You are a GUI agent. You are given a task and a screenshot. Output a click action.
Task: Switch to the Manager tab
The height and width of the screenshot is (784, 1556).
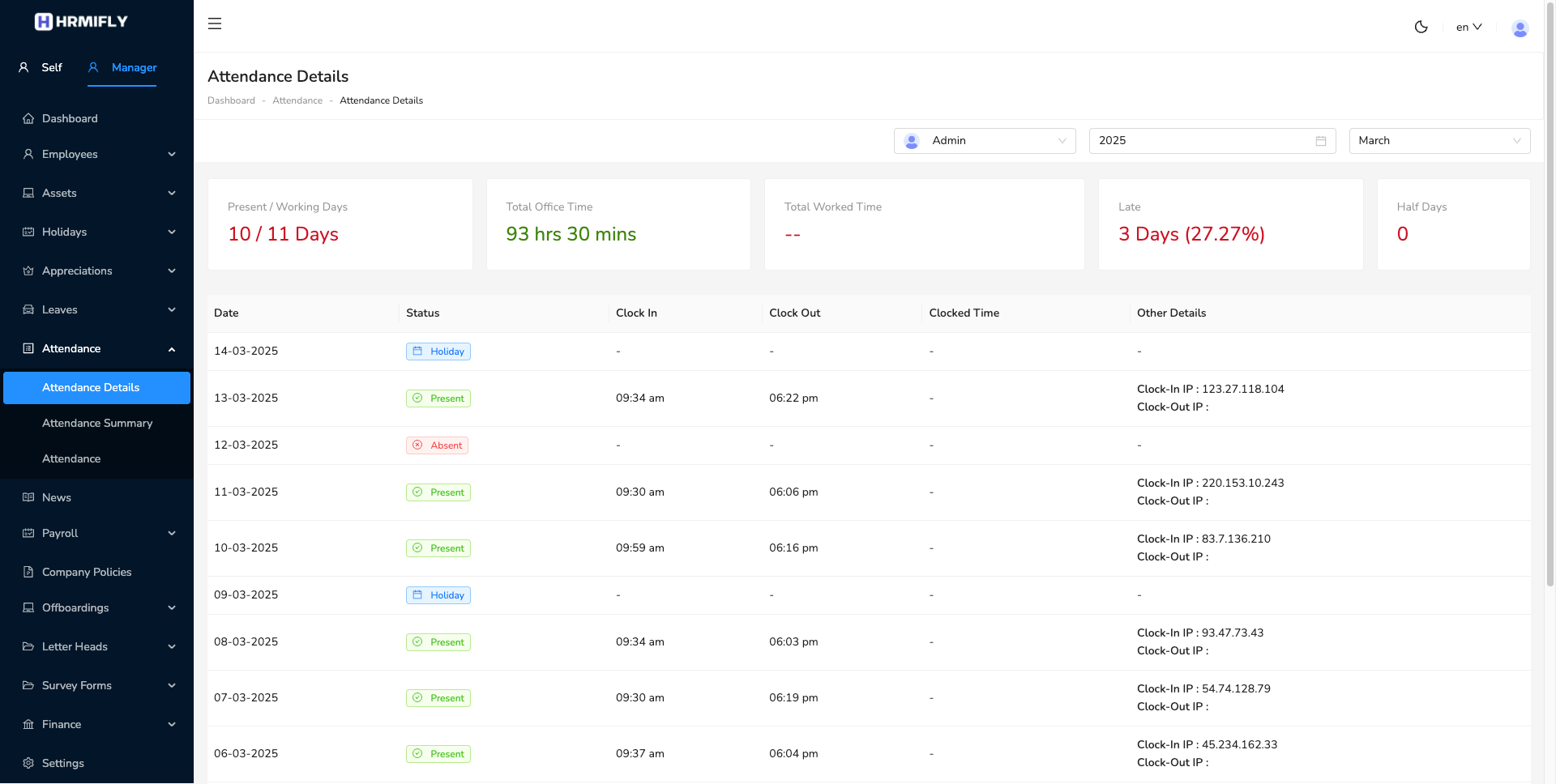122,68
